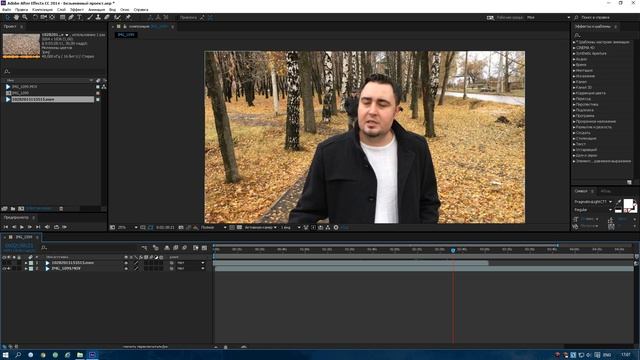Toggle Shy switch for layer 1
This screenshot has width=640, height=360.
tap(126, 263)
